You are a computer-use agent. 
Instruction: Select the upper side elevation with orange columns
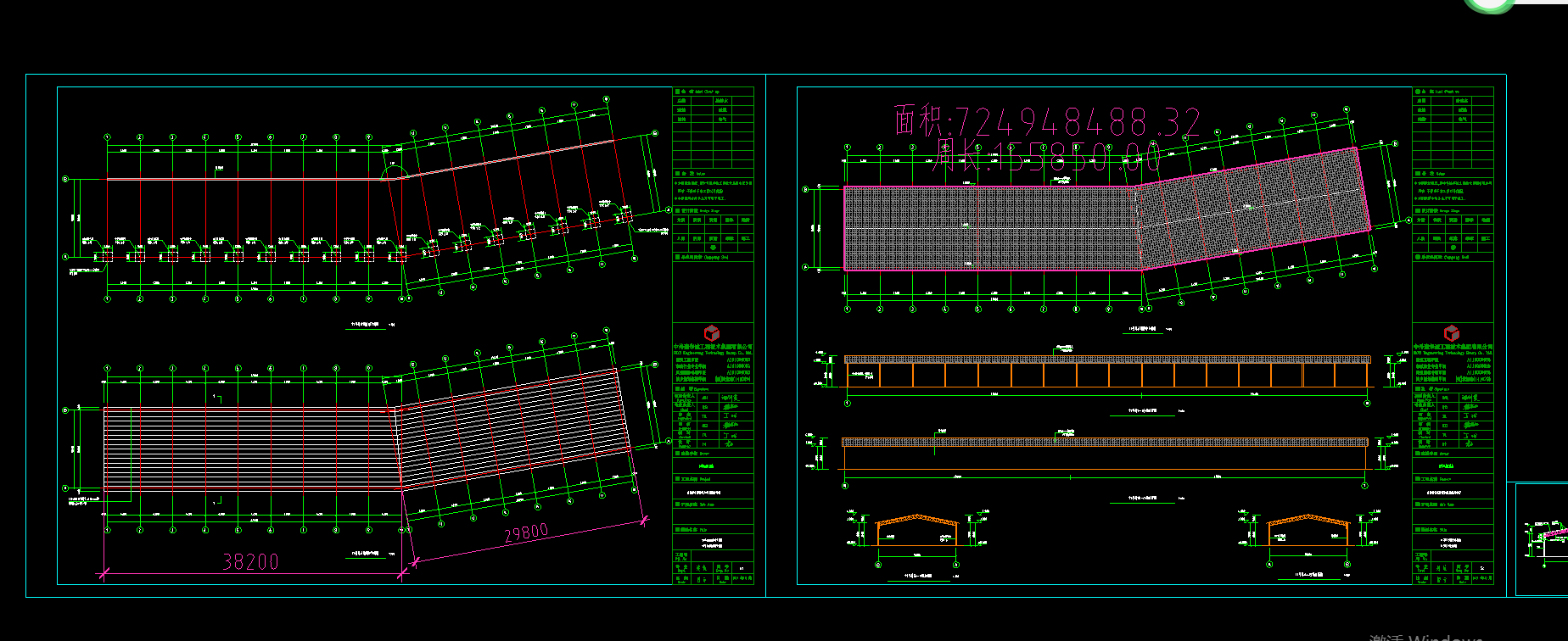pos(1107,373)
